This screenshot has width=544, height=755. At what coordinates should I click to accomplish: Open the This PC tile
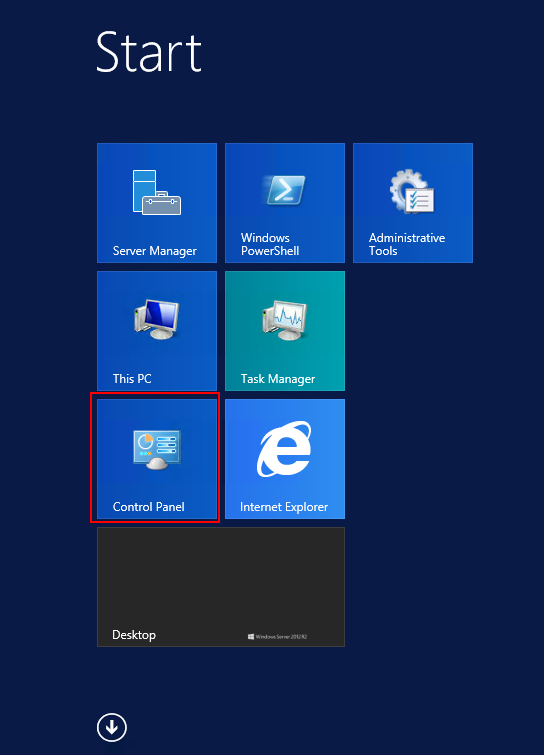157,331
